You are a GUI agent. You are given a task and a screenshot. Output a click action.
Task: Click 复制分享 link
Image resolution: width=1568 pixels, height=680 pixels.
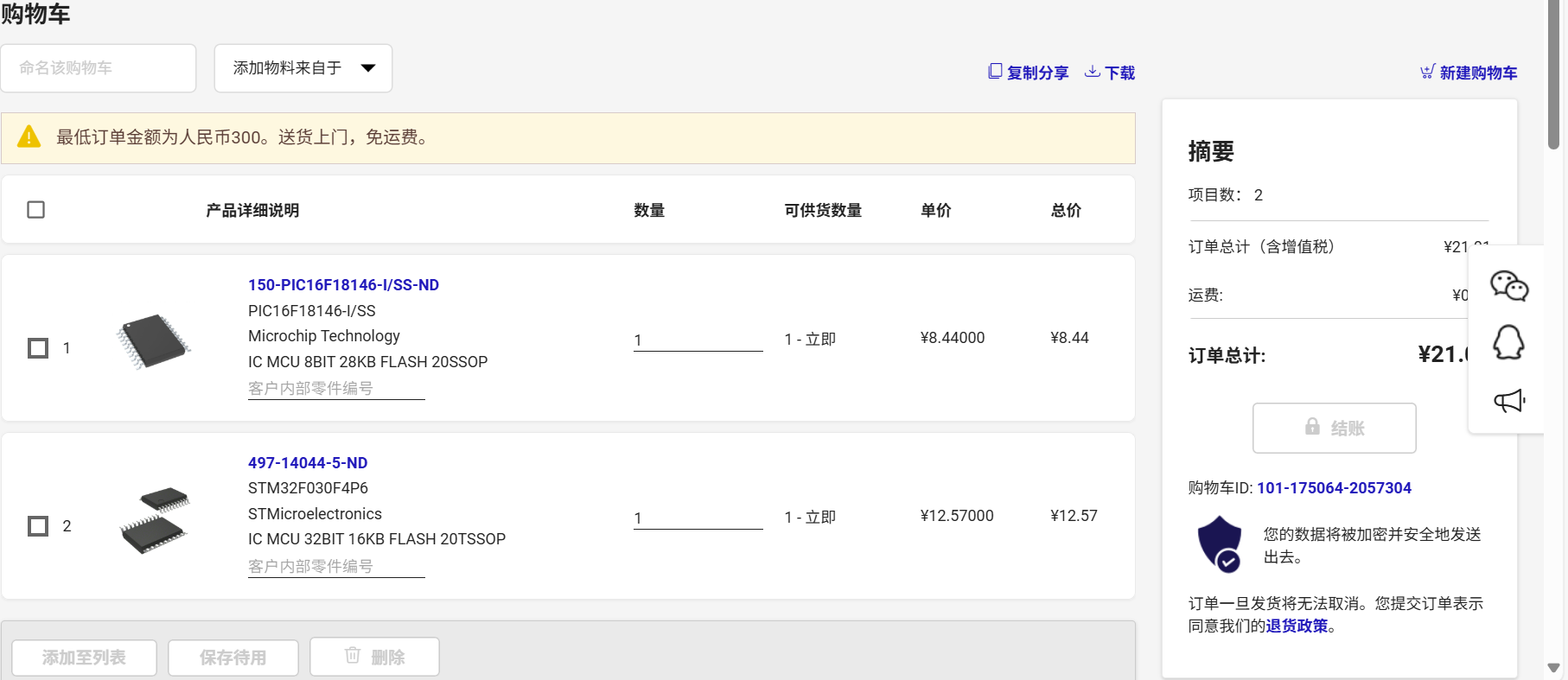coord(1037,73)
